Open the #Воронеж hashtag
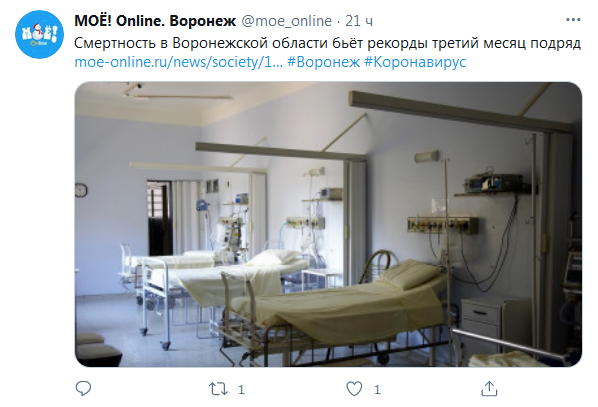 click(323, 62)
